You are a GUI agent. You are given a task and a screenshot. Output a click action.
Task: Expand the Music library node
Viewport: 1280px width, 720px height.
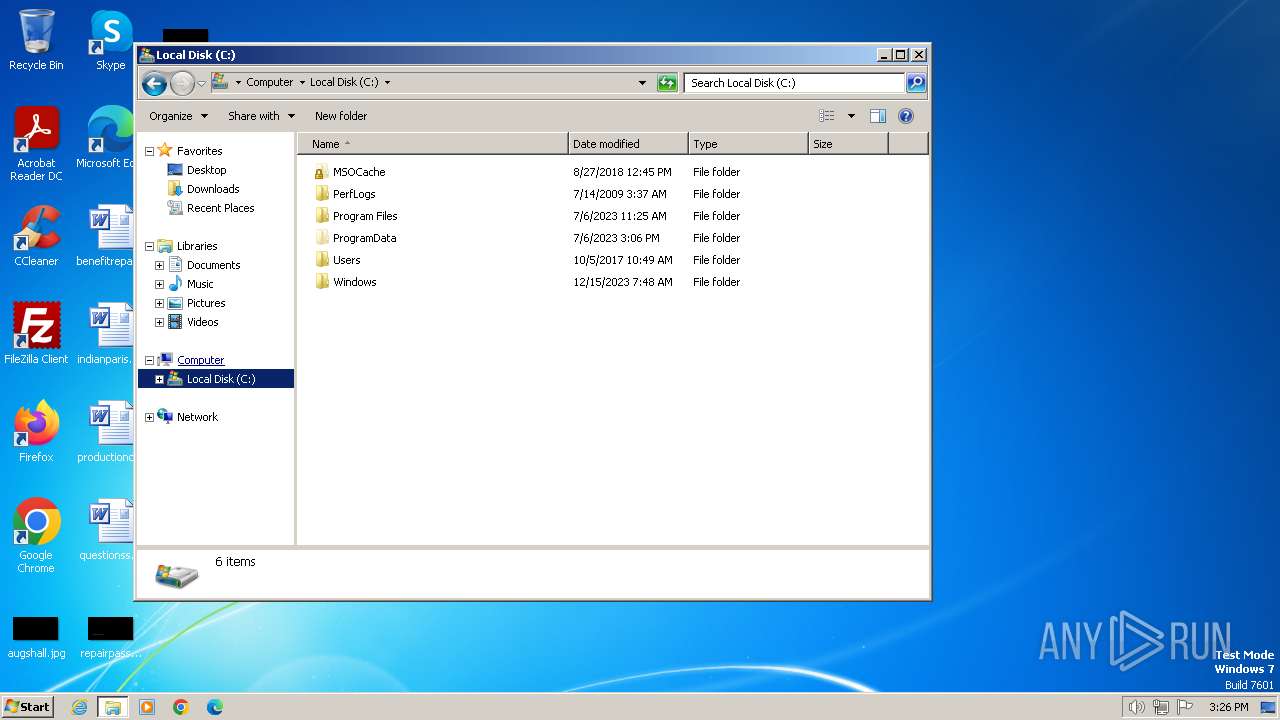(159, 284)
